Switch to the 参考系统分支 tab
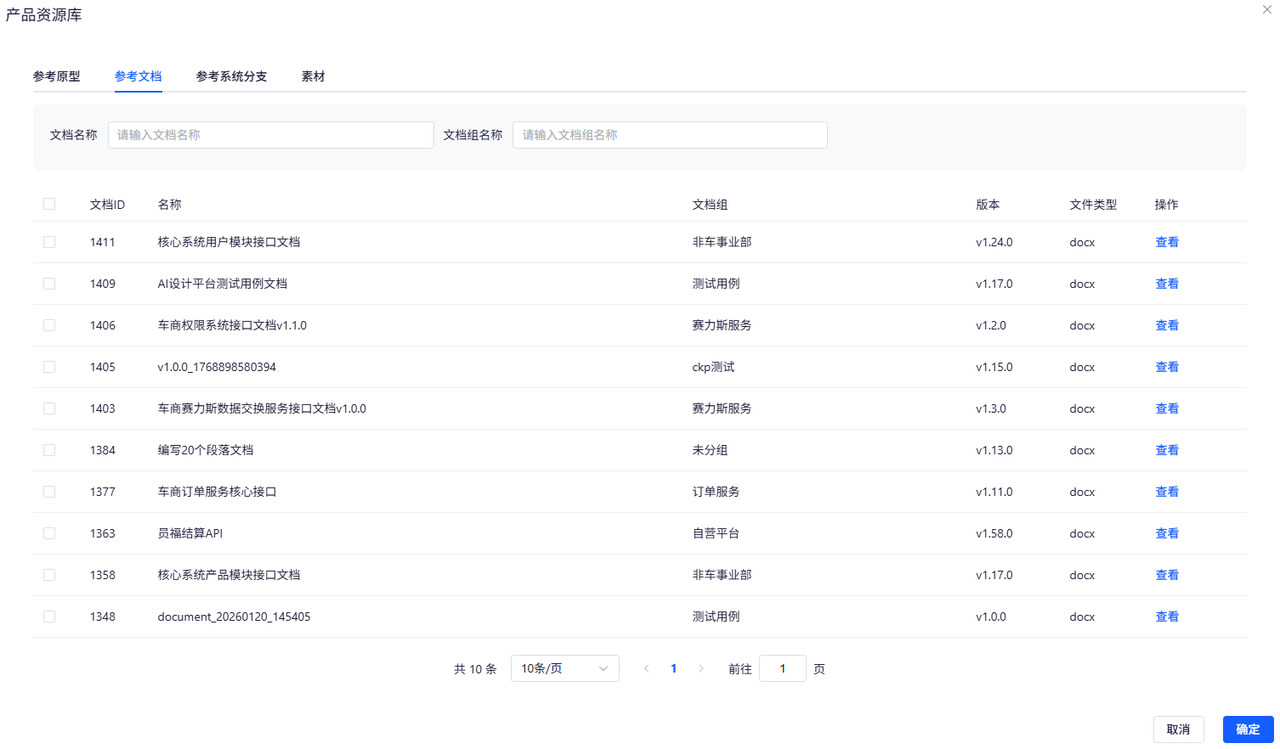This screenshot has width=1280, height=749. [231, 76]
